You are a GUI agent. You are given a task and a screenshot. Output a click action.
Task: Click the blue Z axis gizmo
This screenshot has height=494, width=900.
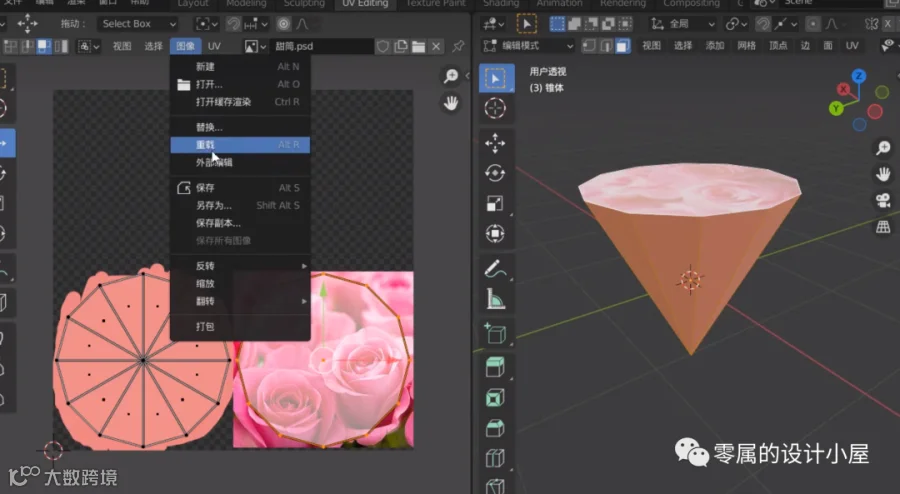[859, 76]
